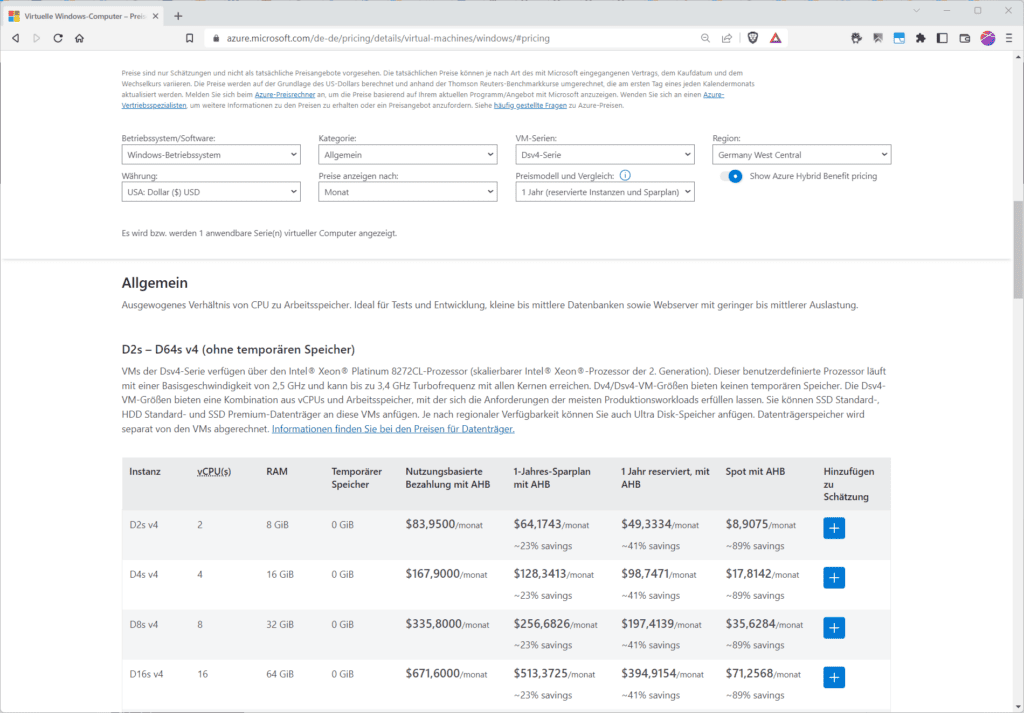Open the Preismodell dropdown showing 1 Jahr
The height and width of the screenshot is (713, 1024).
click(605, 192)
